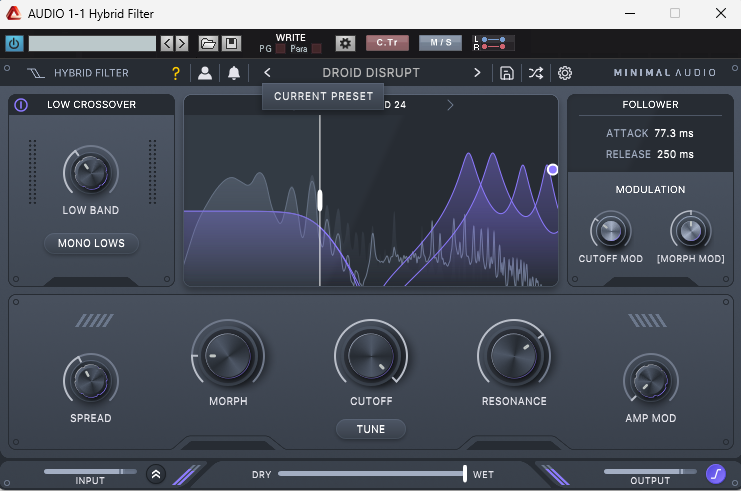This screenshot has width=741, height=491.
Task: Click the Cutoff knob
Action: (x=371, y=356)
